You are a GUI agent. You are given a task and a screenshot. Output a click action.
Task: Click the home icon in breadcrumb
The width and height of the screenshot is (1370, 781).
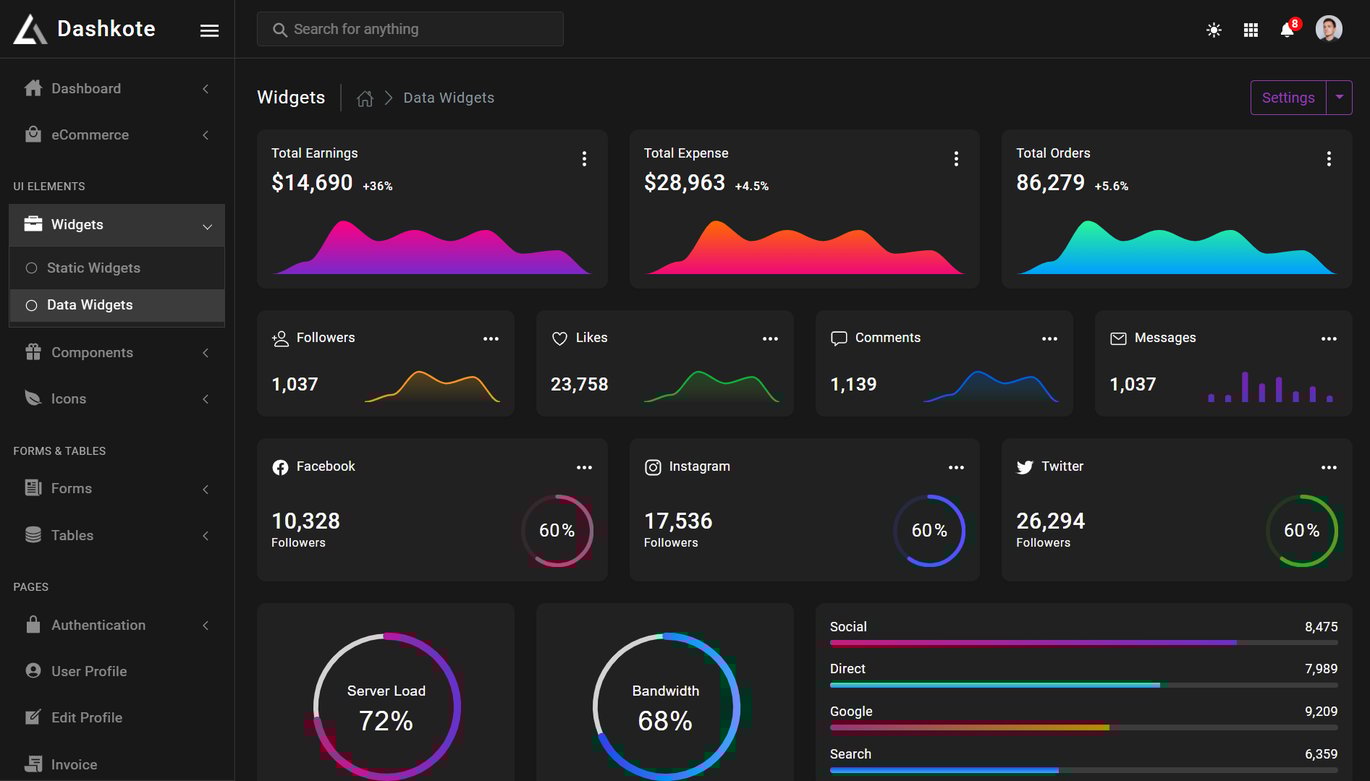coord(365,98)
